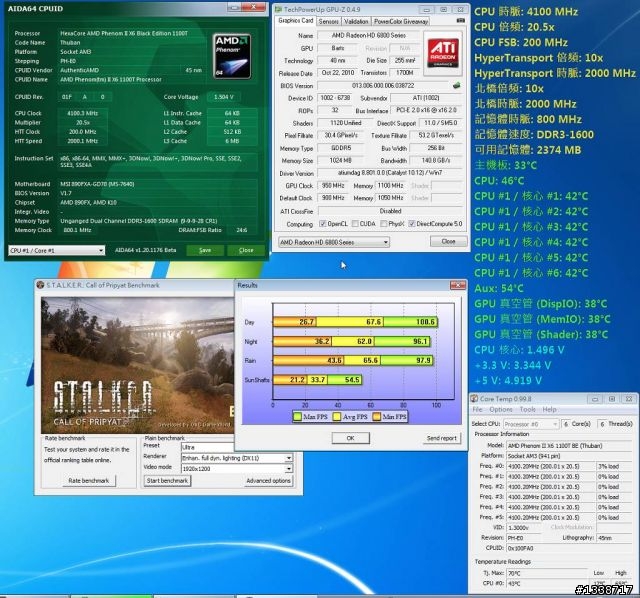Open the Renderer dropdown in S.T.A.L.K.E.R. benchmark
This screenshot has height=598, width=640.
289,458
